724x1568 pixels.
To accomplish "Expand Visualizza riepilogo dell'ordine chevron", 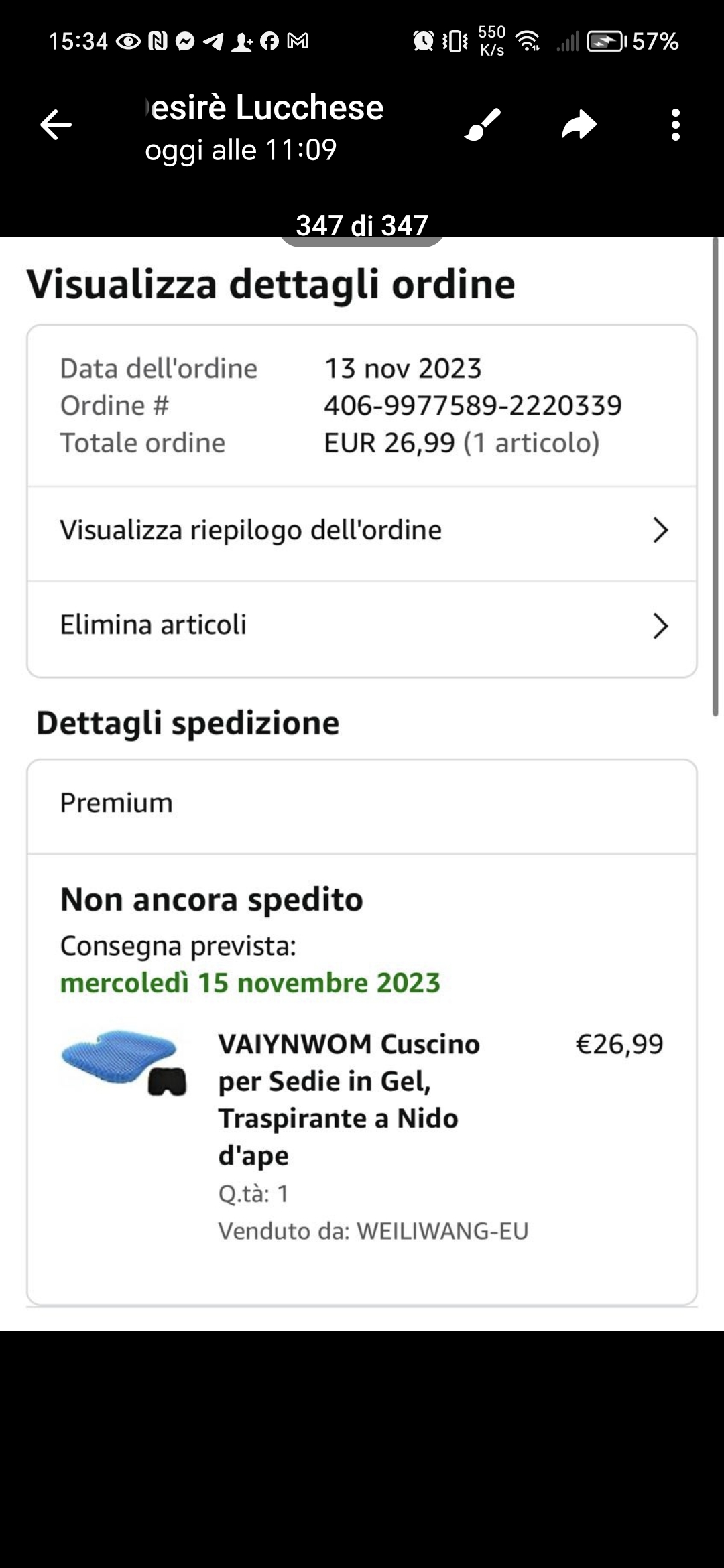I will click(x=660, y=531).
